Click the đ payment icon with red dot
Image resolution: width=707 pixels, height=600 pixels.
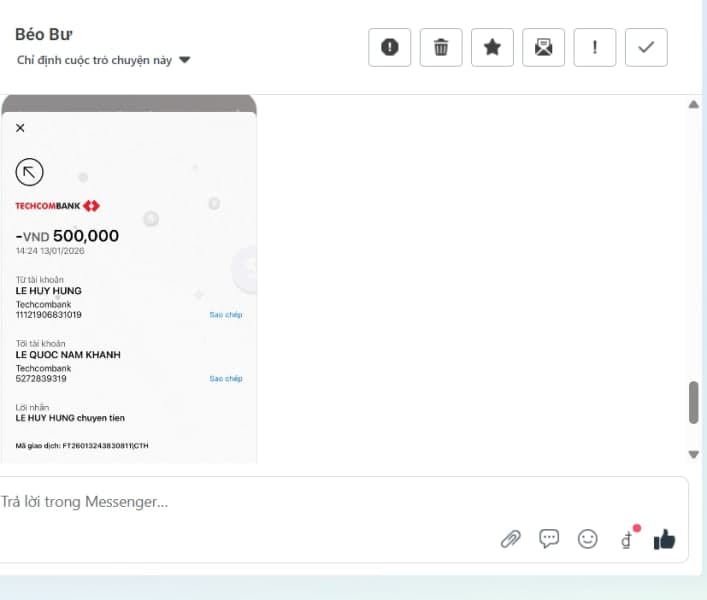click(627, 540)
